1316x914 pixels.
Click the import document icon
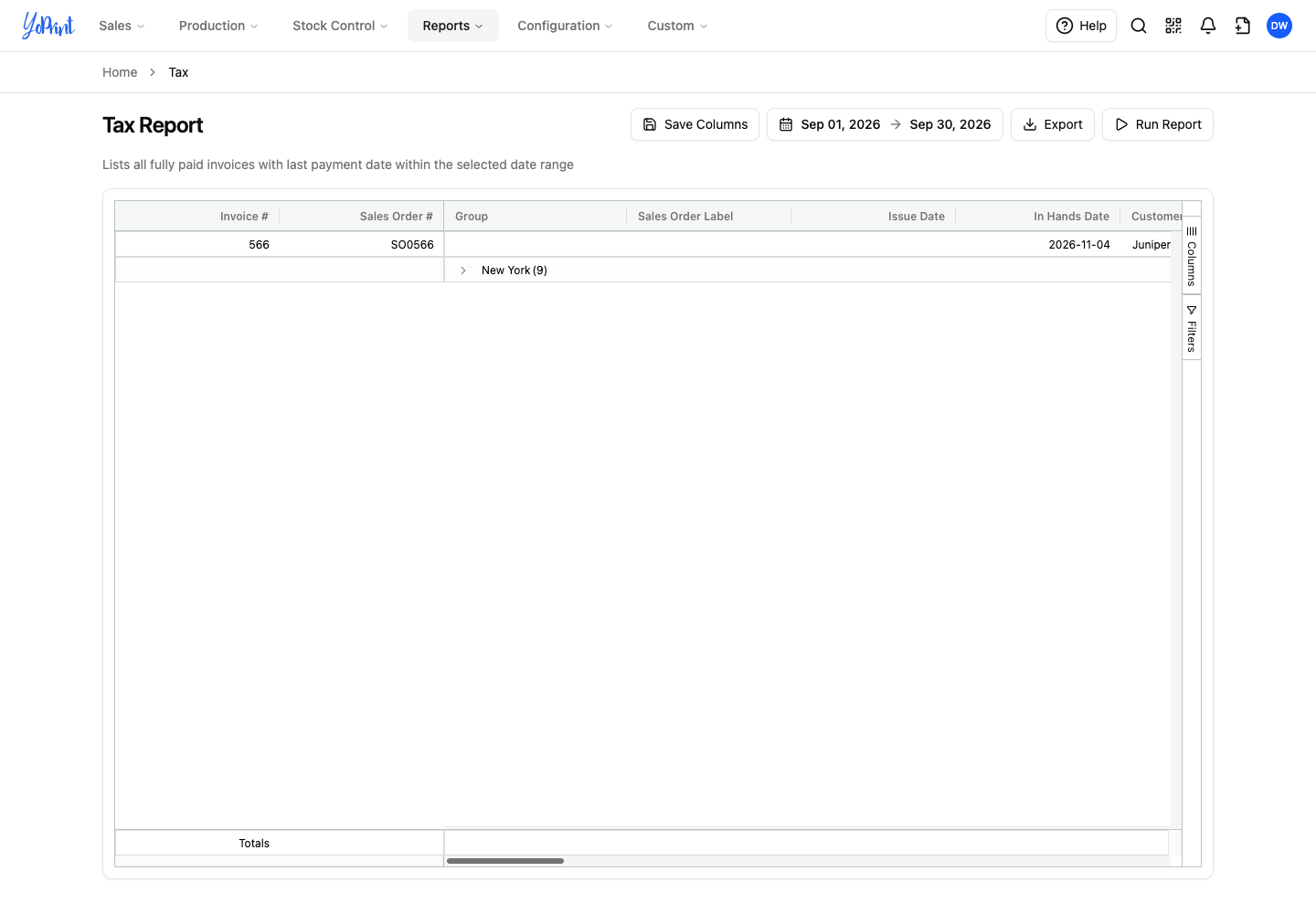pos(1243,26)
